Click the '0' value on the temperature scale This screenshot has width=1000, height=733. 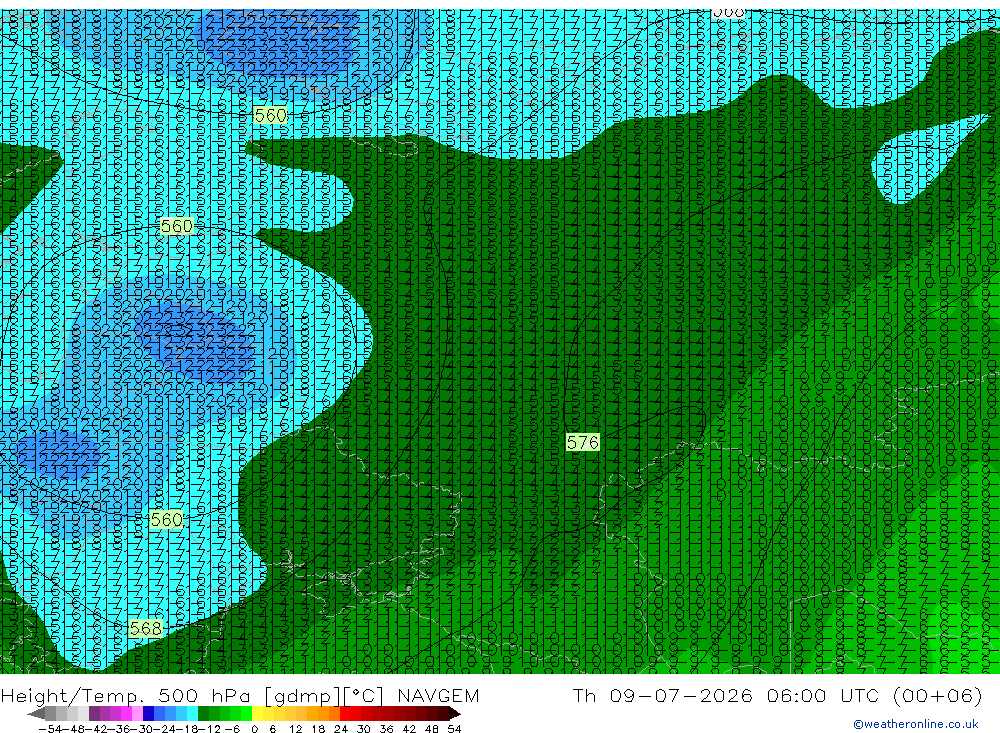pyautogui.click(x=254, y=729)
